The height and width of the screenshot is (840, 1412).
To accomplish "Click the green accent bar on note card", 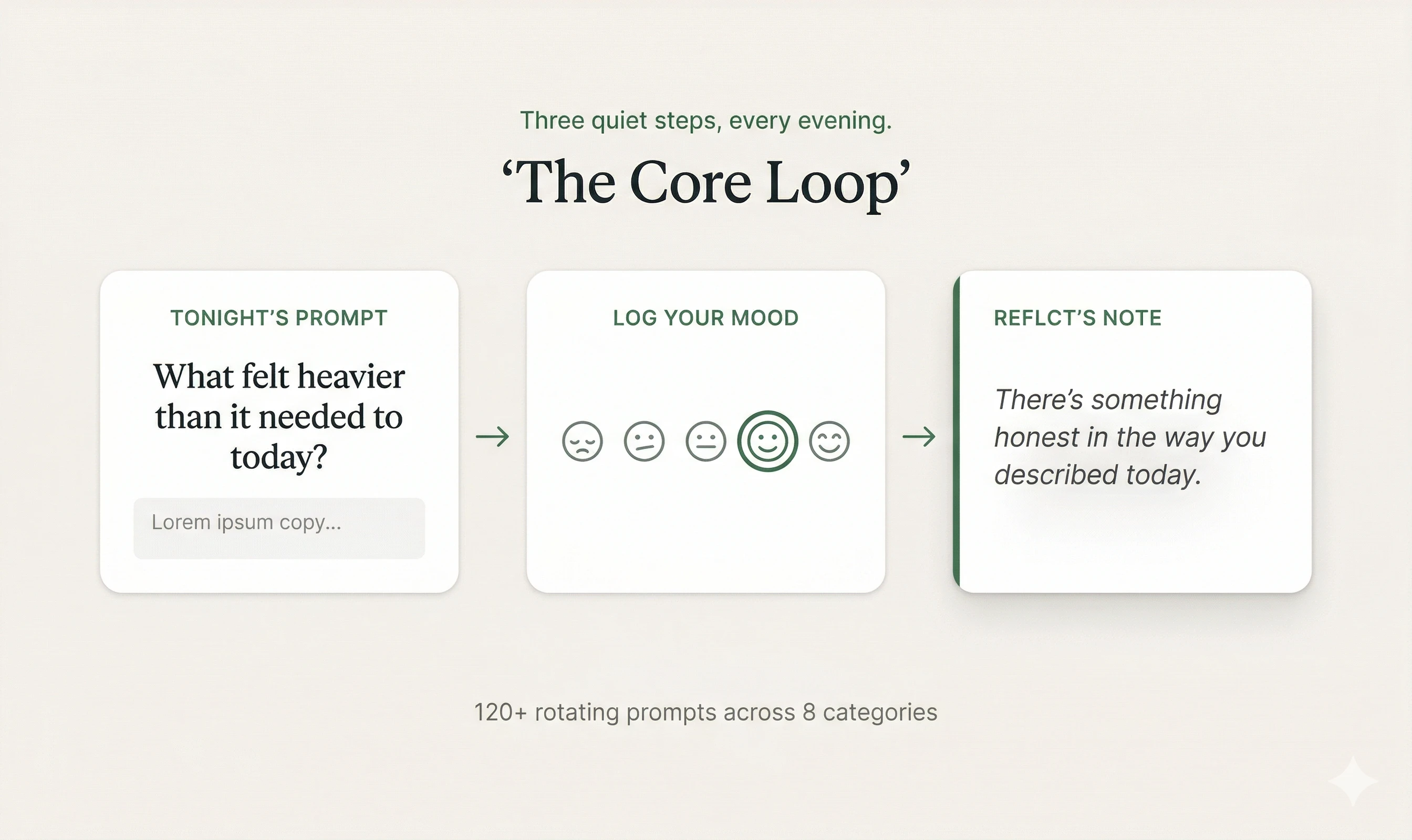I will [x=957, y=432].
